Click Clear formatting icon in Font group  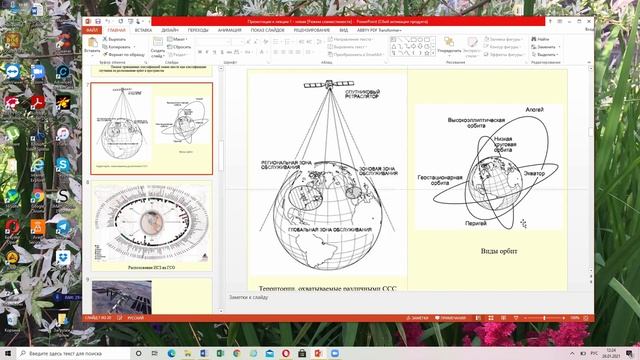tap(266, 42)
